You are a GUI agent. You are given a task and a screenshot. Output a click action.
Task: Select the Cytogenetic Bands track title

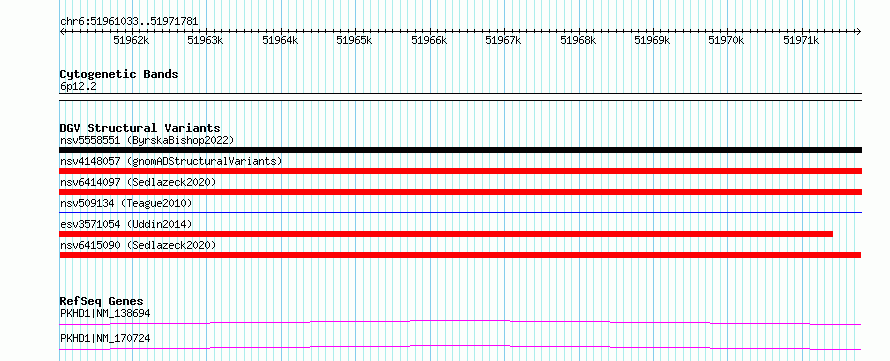[119, 74]
